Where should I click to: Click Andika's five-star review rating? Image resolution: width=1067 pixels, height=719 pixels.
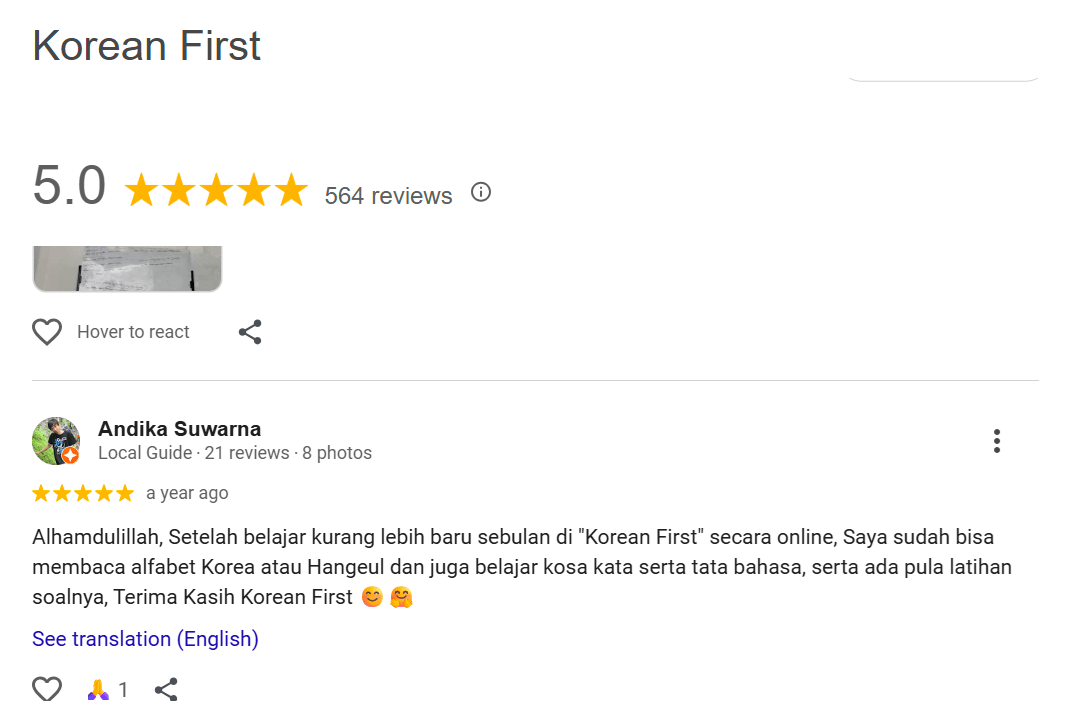coord(83,493)
